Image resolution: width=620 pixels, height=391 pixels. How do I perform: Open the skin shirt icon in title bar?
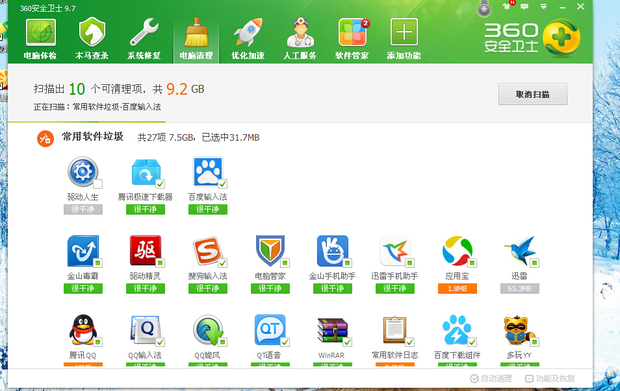click(507, 6)
